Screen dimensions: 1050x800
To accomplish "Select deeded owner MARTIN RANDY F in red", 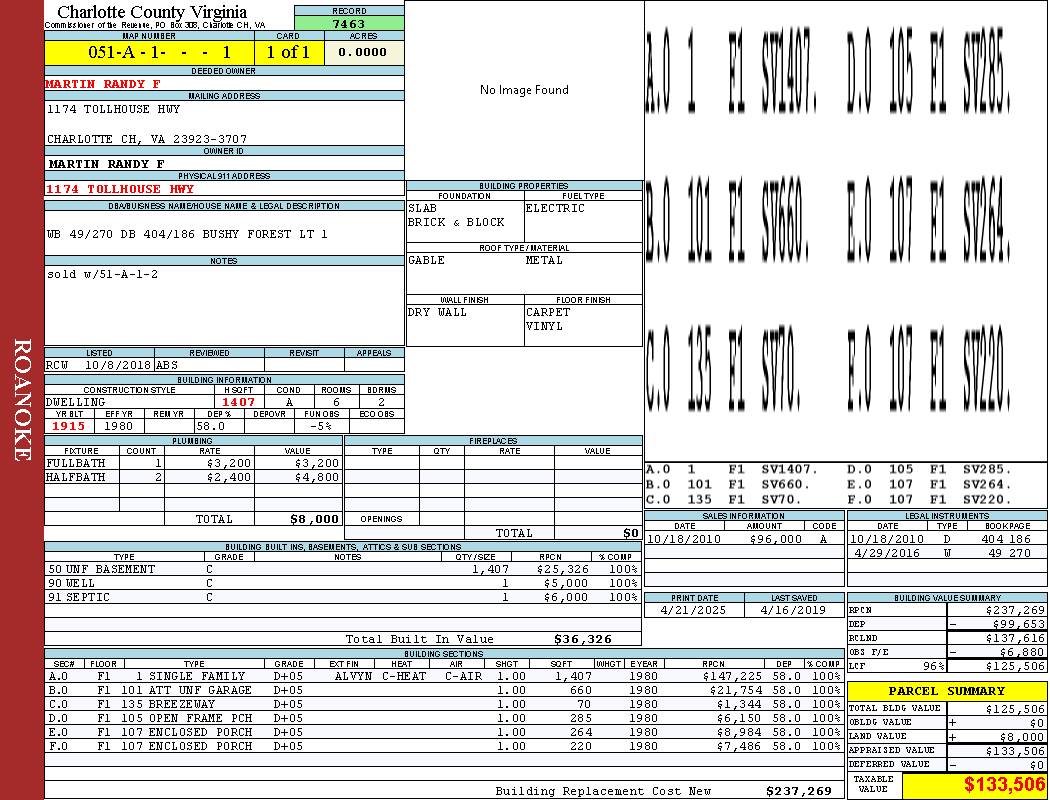I will (x=103, y=84).
